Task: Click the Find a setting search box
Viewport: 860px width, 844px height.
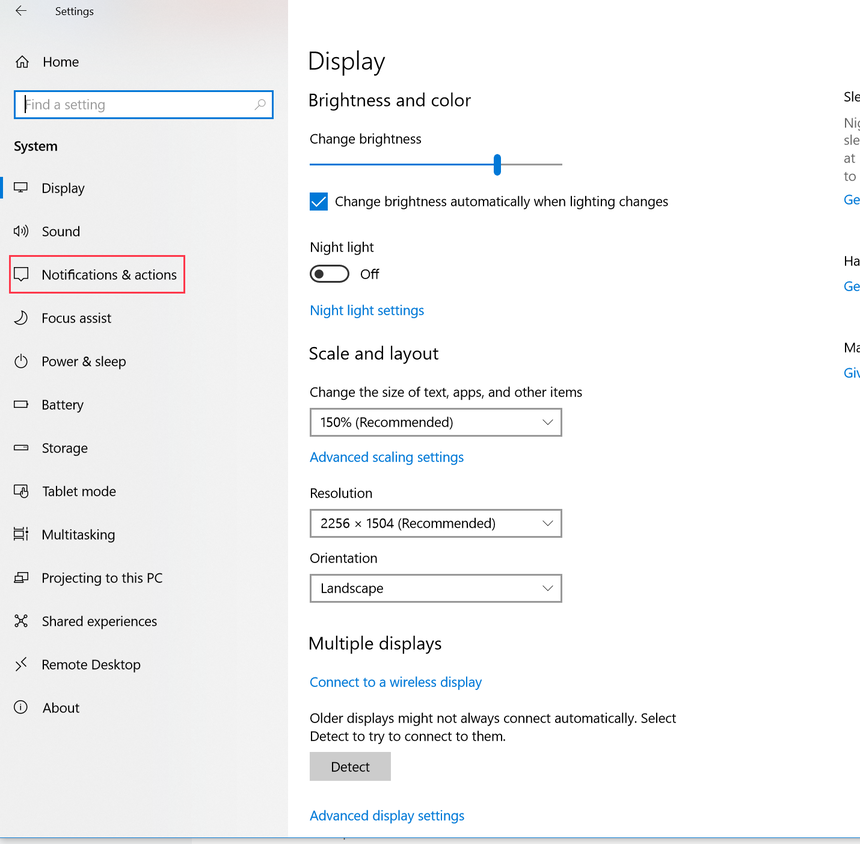Action: tap(143, 104)
